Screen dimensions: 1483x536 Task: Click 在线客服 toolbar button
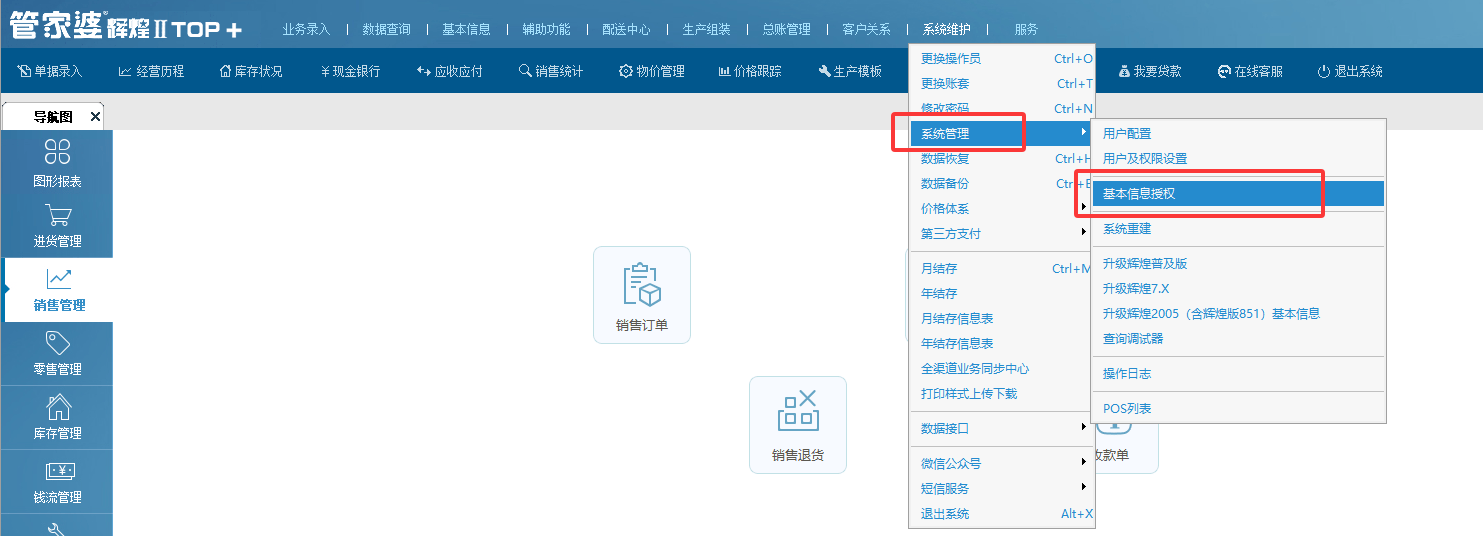point(1249,71)
